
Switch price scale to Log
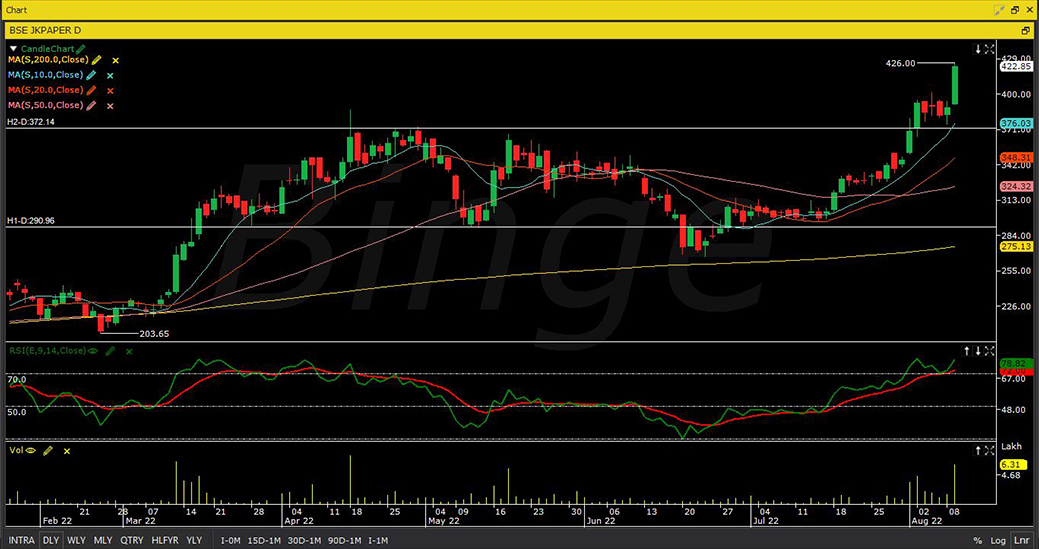click(998, 541)
